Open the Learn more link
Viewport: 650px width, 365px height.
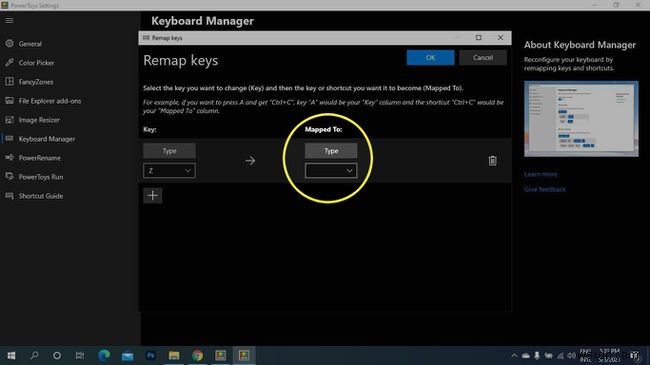click(541, 174)
